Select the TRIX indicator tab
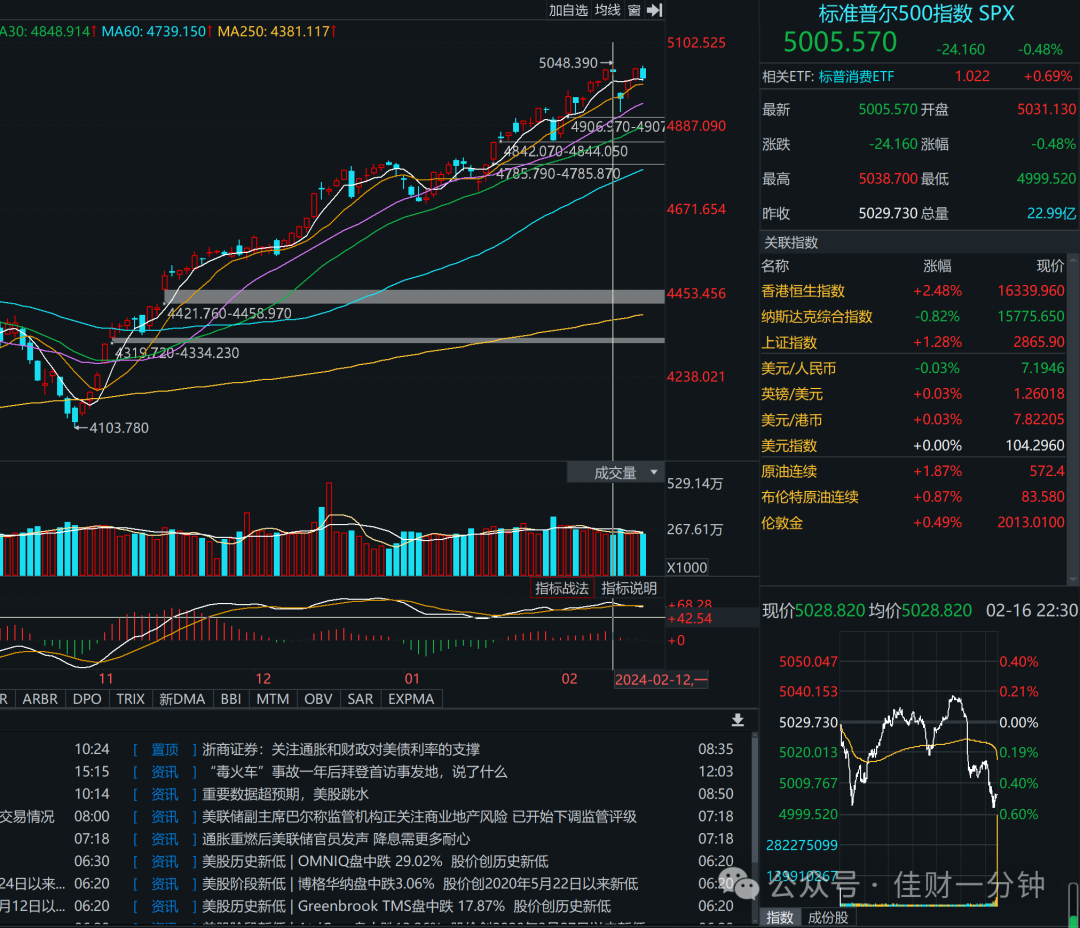Viewport: 1080px width, 928px height. click(x=130, y=699)
